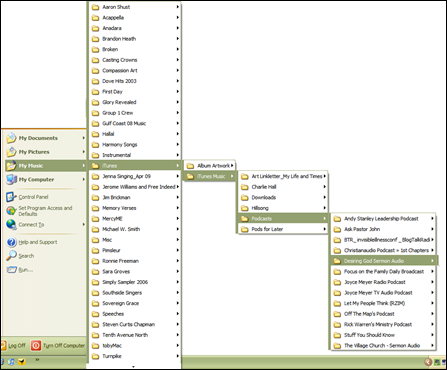Click the Search magnifier icon
The height and width of the screenshot is (370, 447).
[x=11, y=256]
